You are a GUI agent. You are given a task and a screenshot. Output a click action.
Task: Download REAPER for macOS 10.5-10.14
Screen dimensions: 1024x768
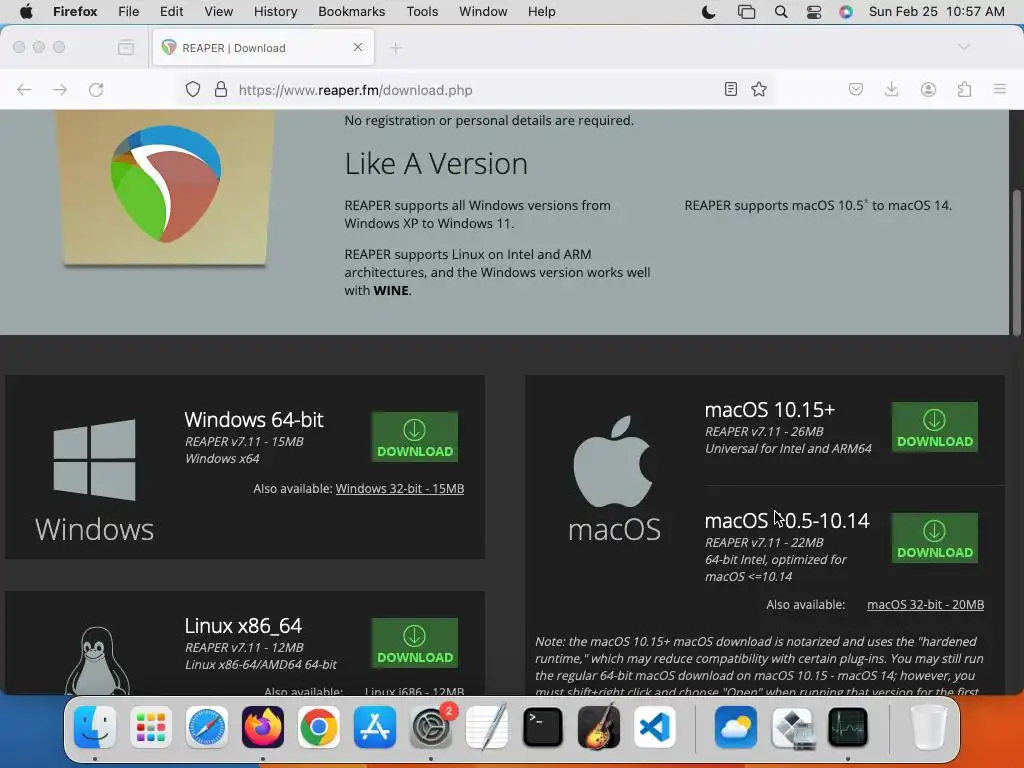[935, 537]
